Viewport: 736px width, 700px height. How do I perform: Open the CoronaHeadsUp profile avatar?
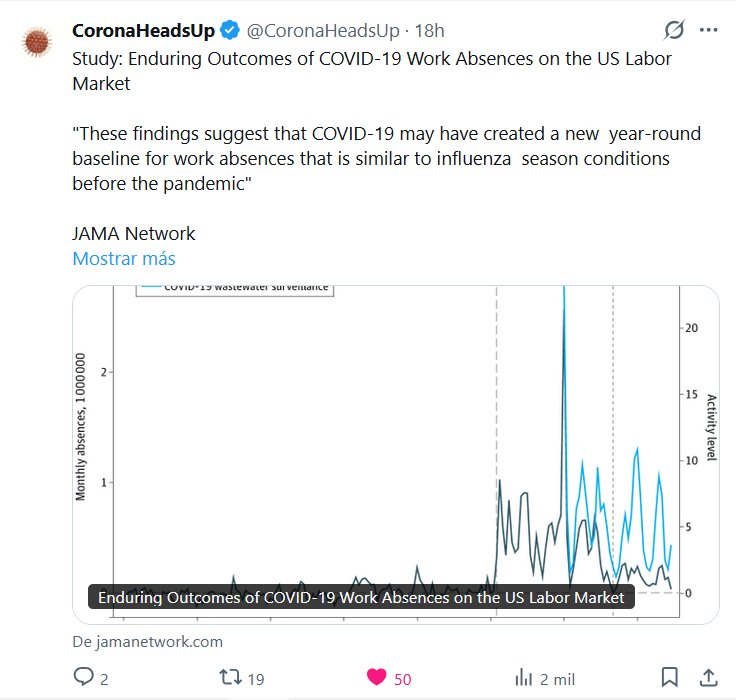click(x=37, y=41)
